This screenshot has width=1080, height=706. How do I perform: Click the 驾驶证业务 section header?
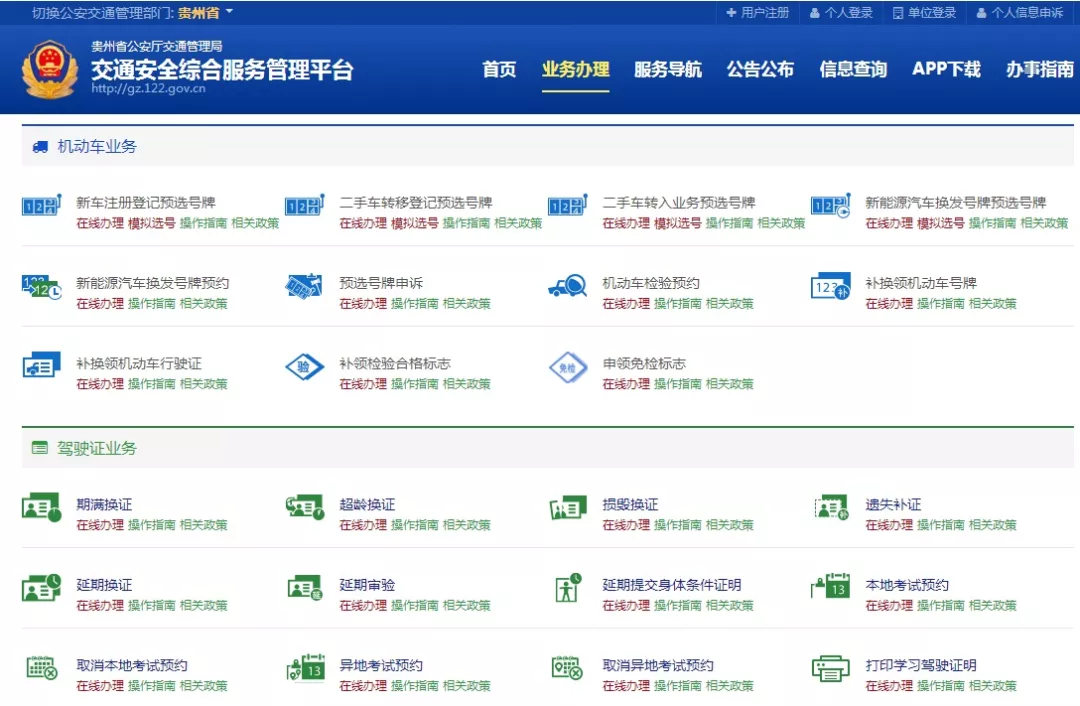tap(97, 449)
